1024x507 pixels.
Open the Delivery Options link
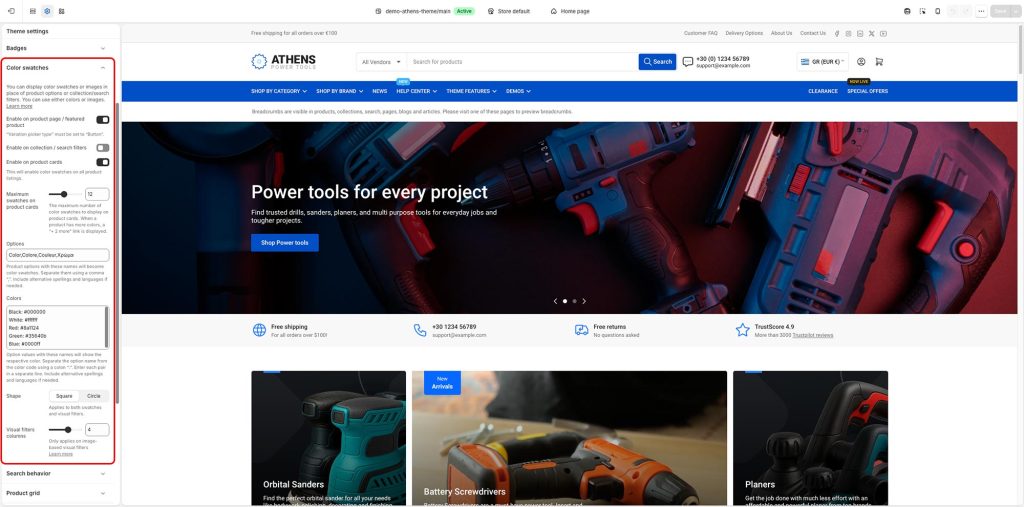pos(744,33)
